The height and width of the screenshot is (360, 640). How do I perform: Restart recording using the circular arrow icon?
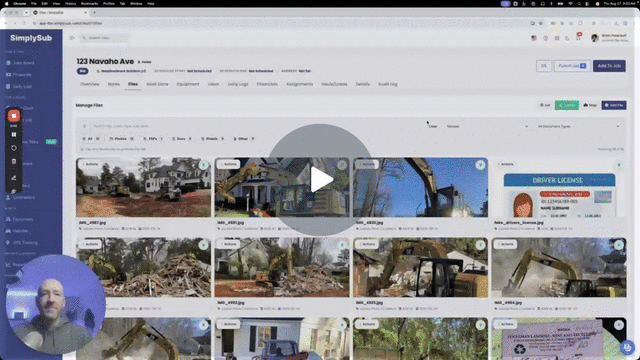[14, 148]
